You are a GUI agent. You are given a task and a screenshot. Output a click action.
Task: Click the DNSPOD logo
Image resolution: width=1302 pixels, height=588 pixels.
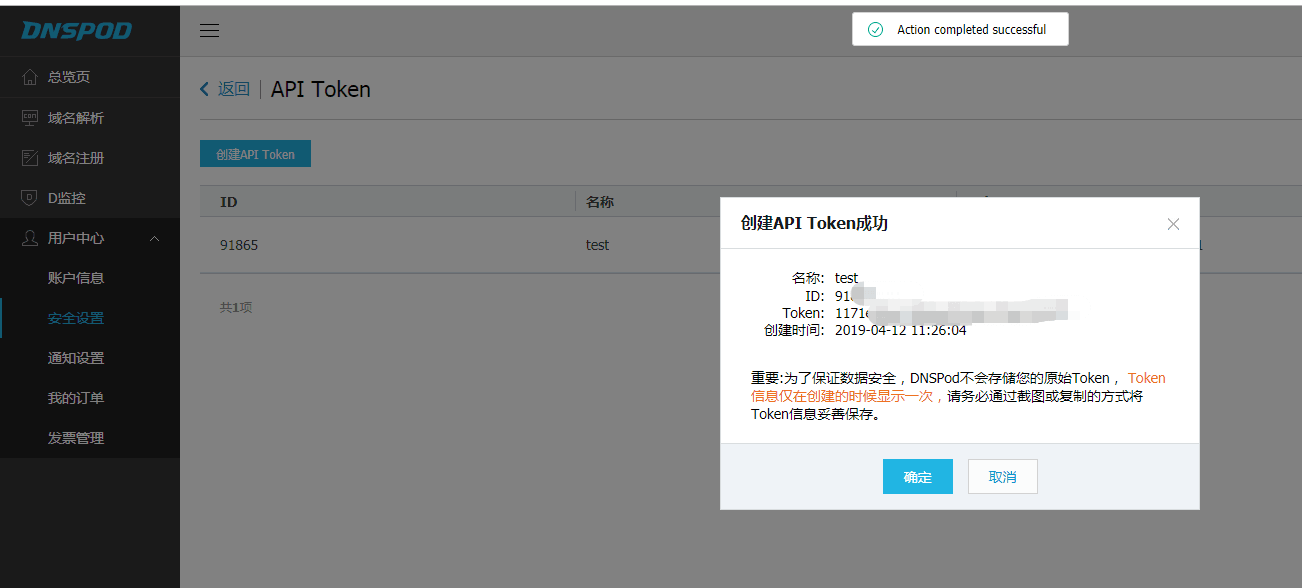tap(76, 30)
